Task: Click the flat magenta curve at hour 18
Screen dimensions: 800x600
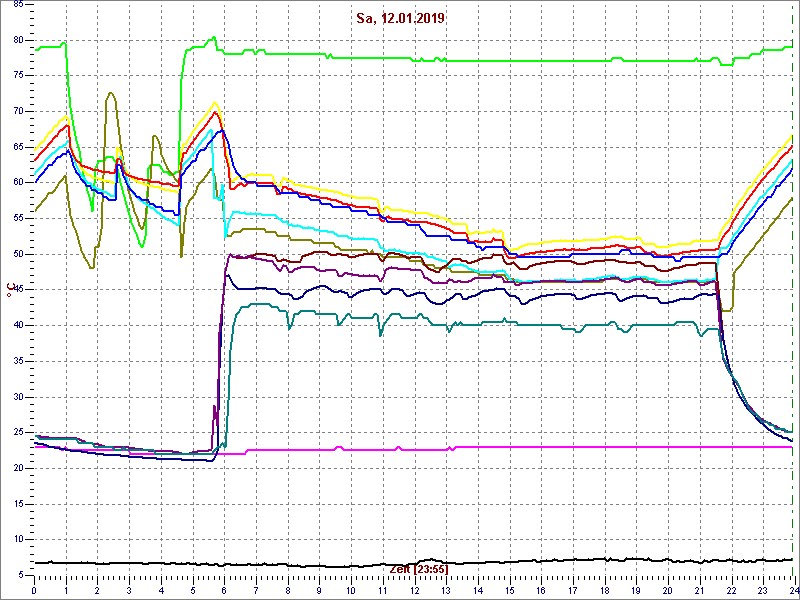Action: click(x=604, y=447)
